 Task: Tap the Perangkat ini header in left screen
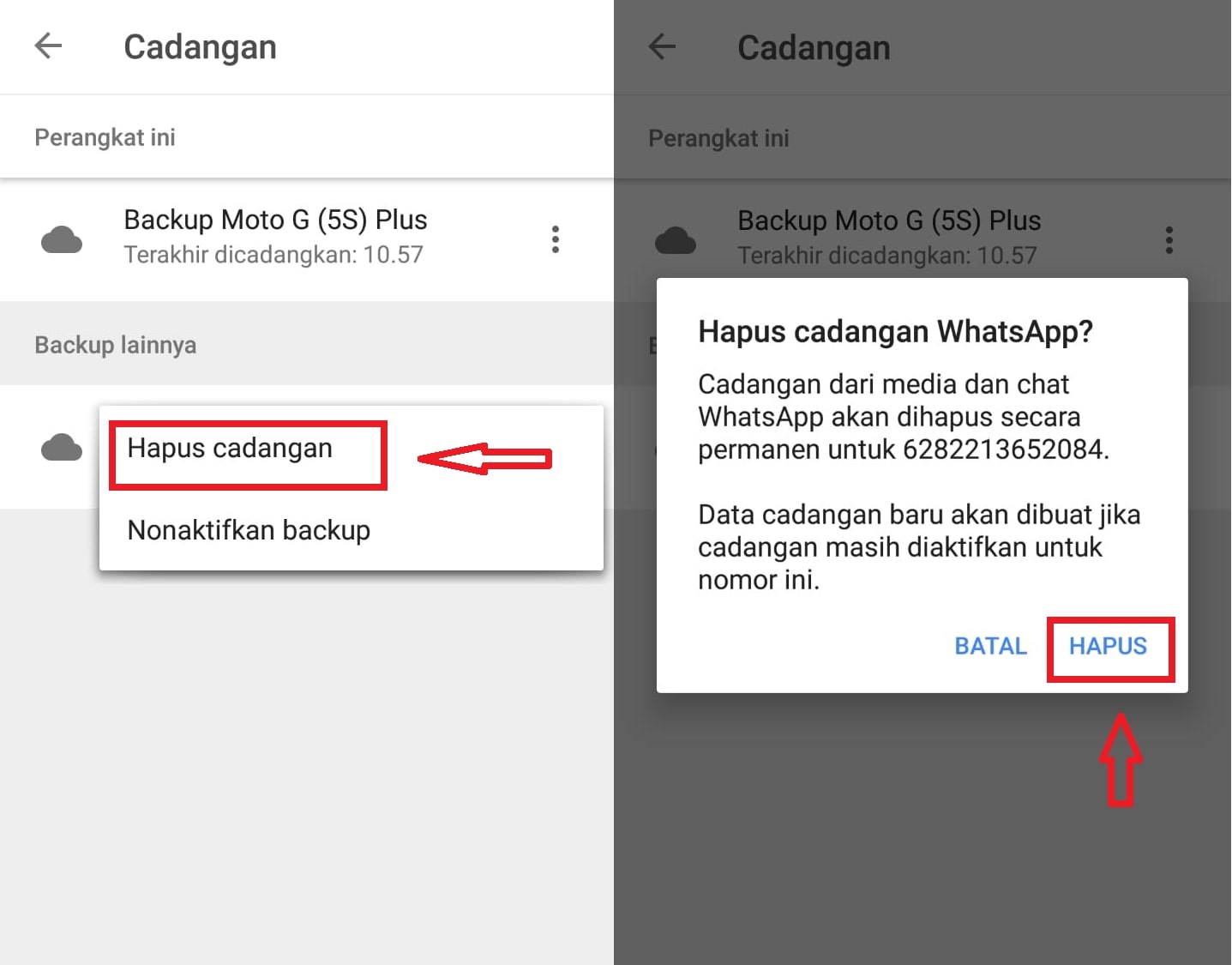(105, 137)
